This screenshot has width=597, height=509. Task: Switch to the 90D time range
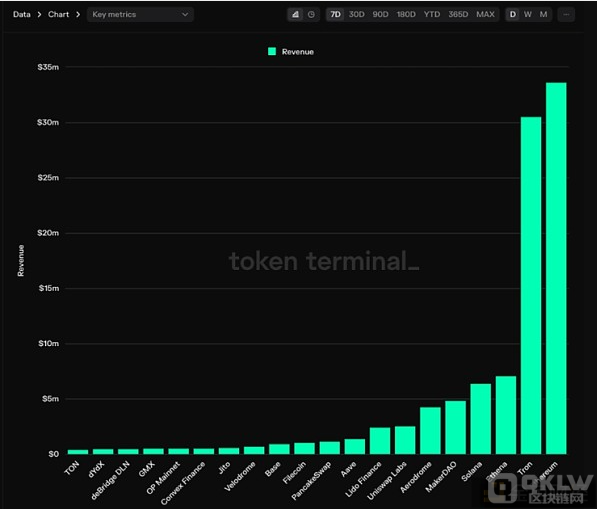380,14
